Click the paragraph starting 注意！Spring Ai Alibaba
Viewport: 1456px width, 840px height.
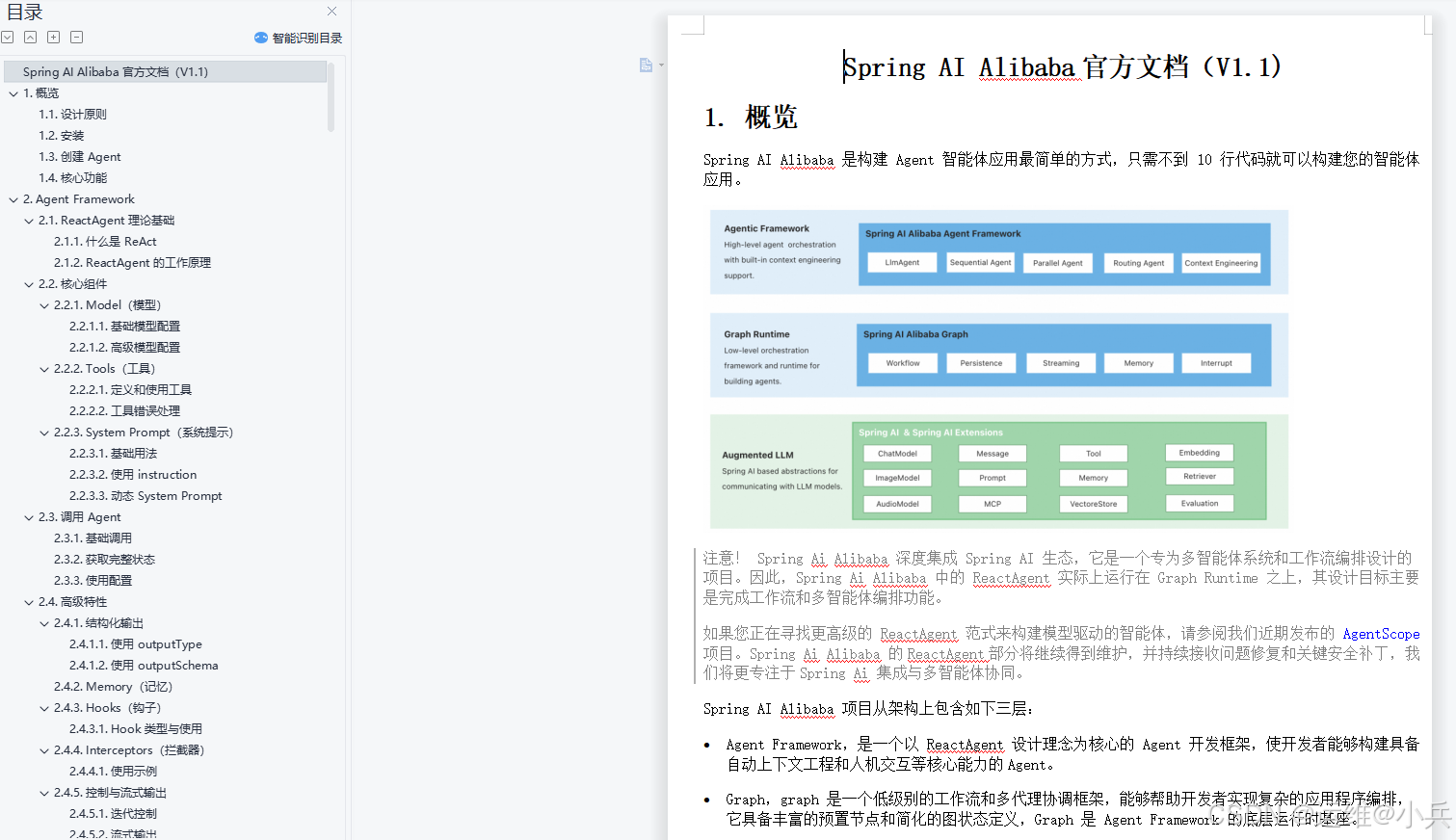pos(1061,578)
